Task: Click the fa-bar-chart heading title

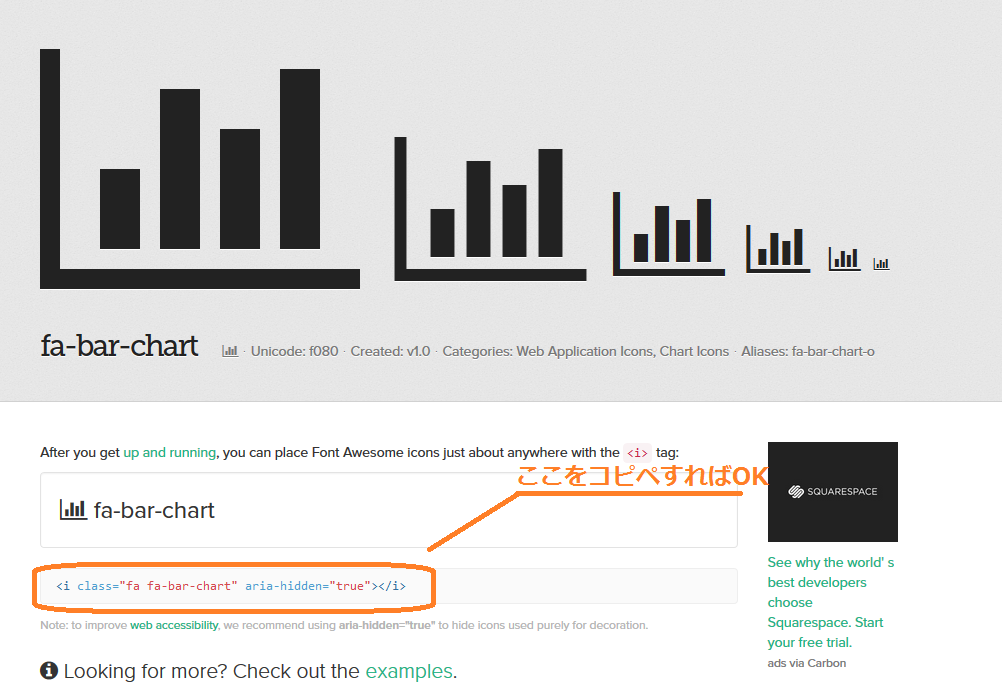Action: pos(119,346)
